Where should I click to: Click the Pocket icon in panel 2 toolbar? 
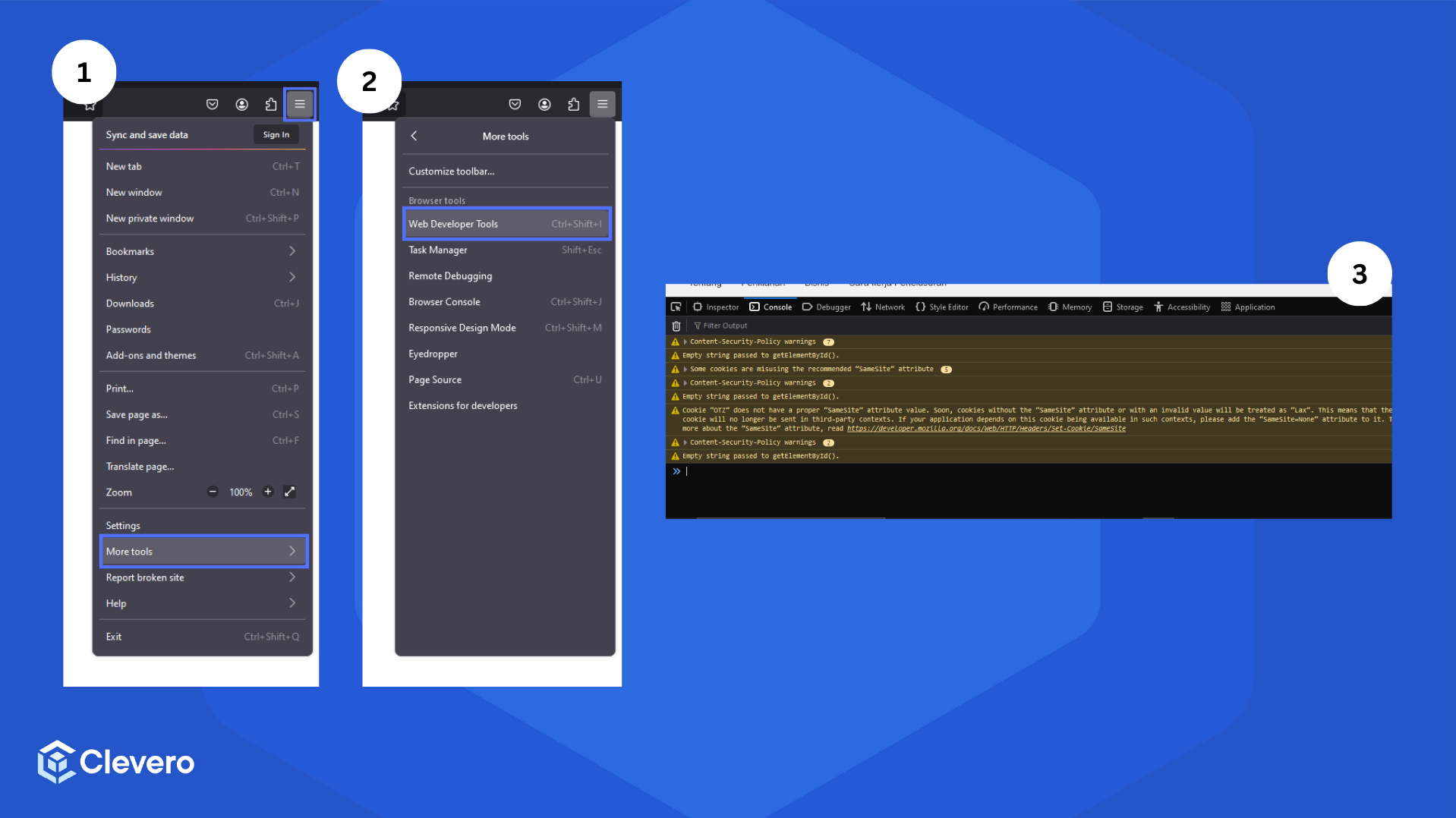[515, 105]
